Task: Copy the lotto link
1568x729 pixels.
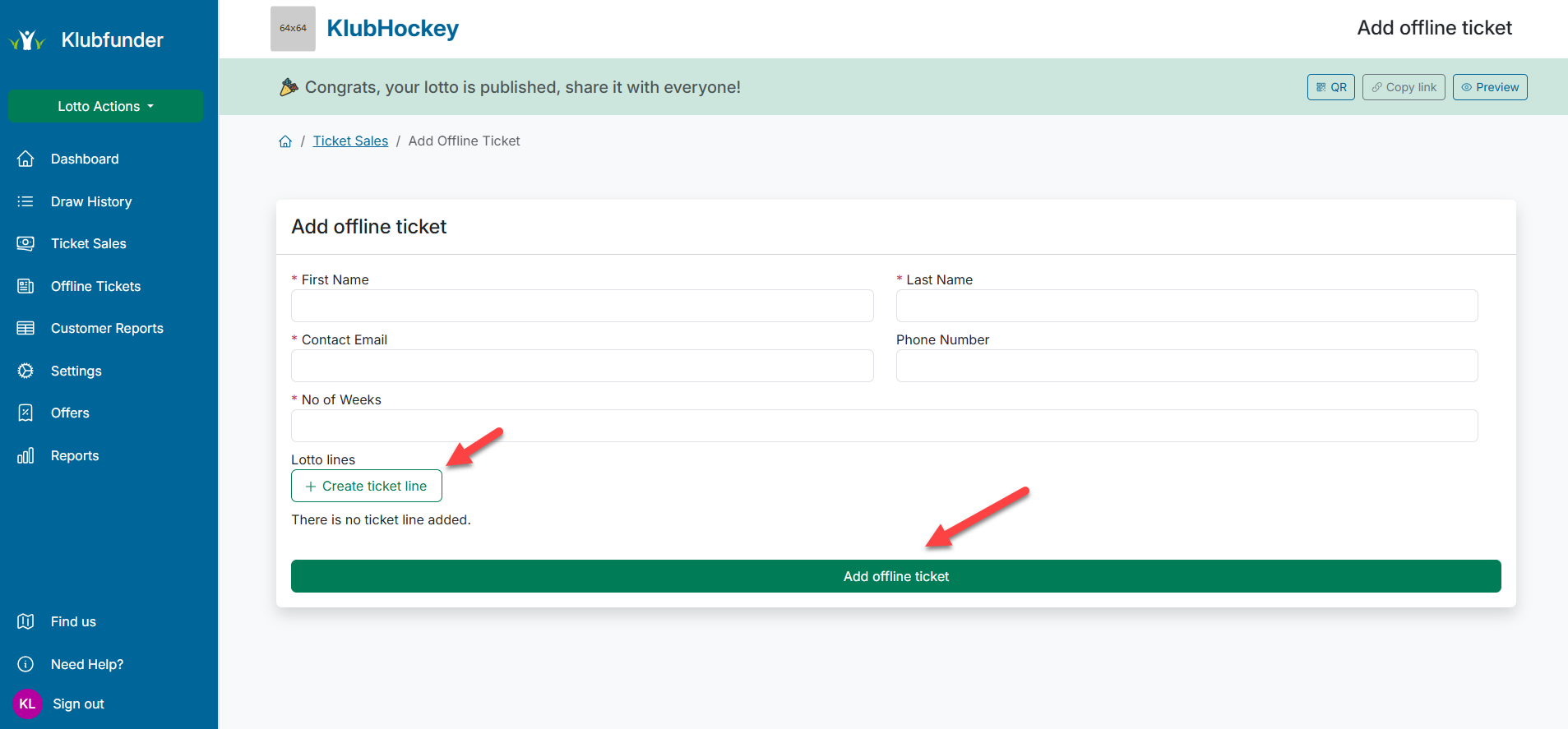Action: click(x=1404, y=87)
